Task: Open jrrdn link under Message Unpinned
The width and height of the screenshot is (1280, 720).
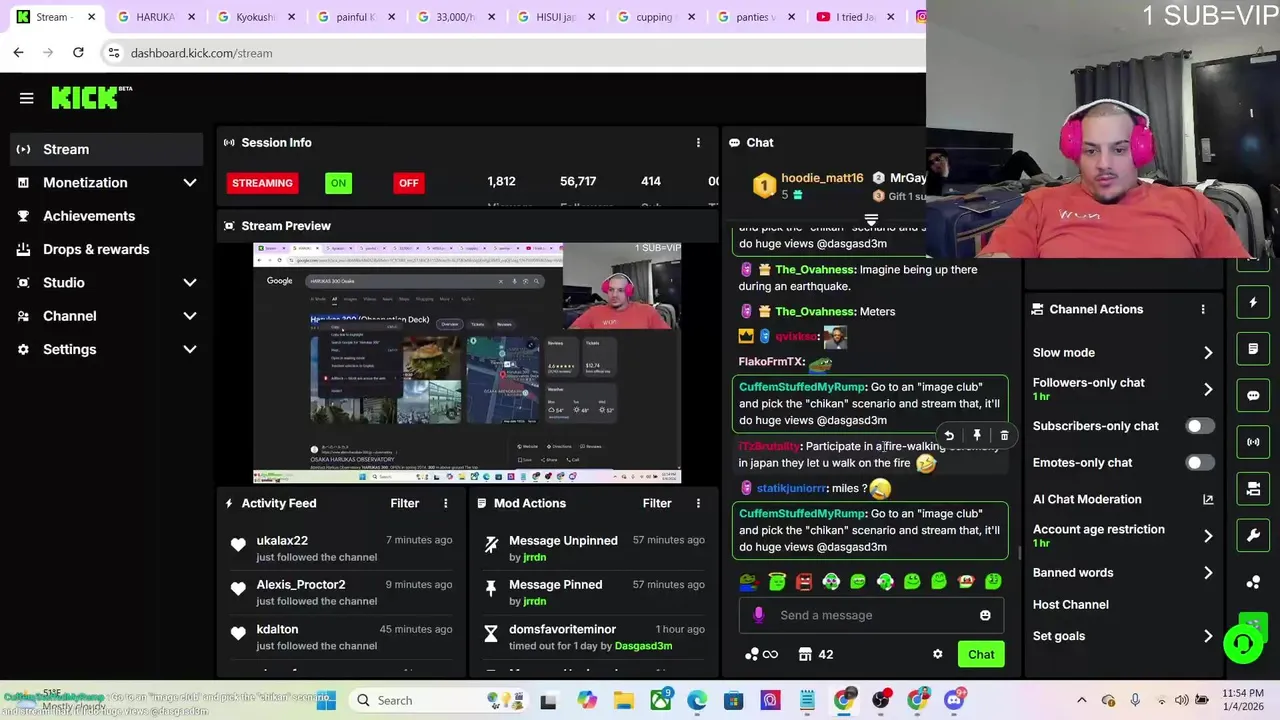Action: 535,557
